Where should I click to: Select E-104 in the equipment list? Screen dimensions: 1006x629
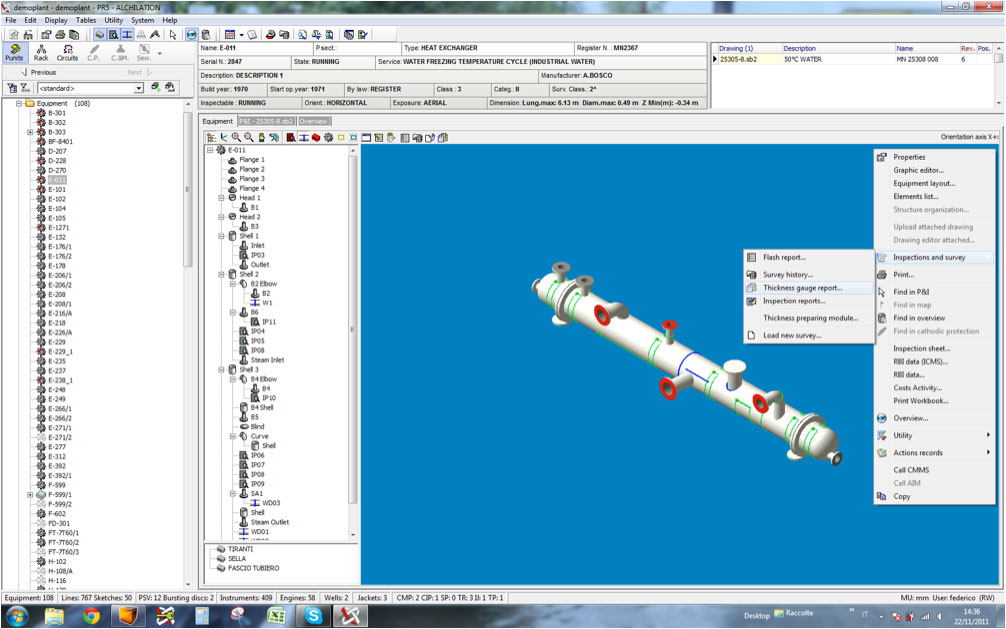point(57,208)
